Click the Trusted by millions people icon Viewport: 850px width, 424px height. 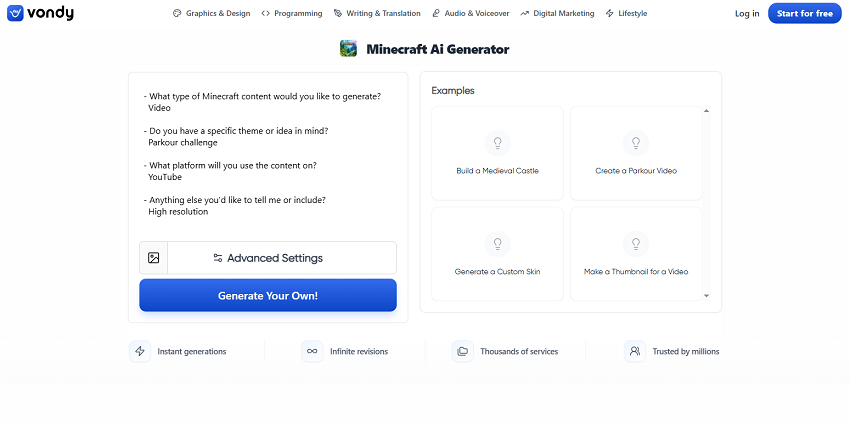[x=634, y=351]
